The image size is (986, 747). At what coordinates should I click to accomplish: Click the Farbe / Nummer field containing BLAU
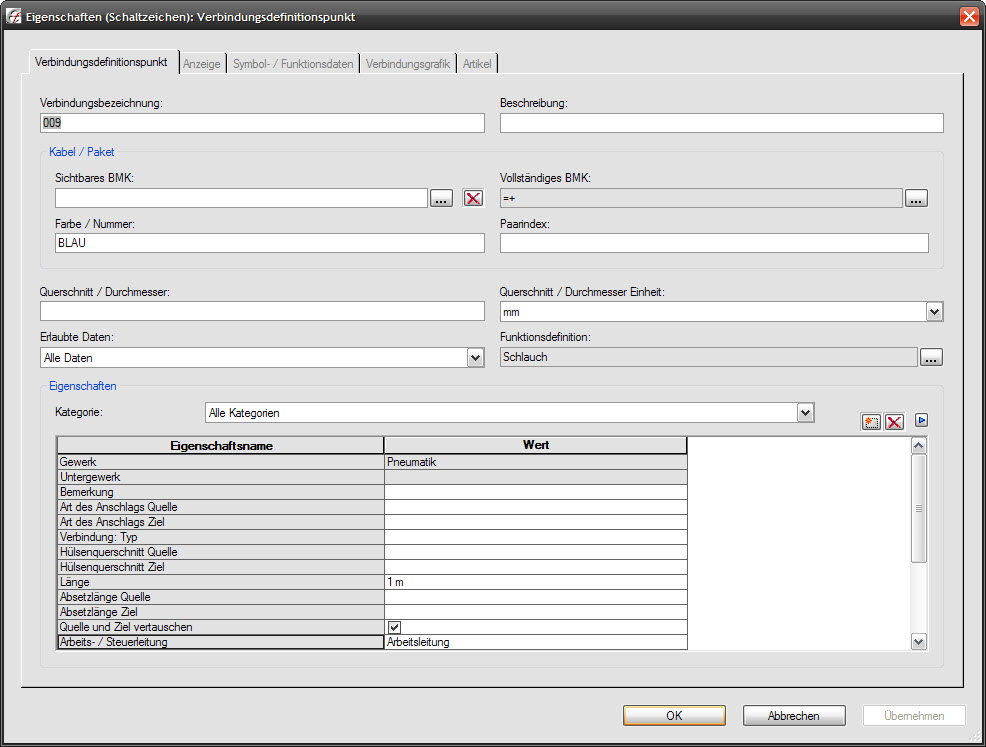pyautogui.click(x=270, y=243)
